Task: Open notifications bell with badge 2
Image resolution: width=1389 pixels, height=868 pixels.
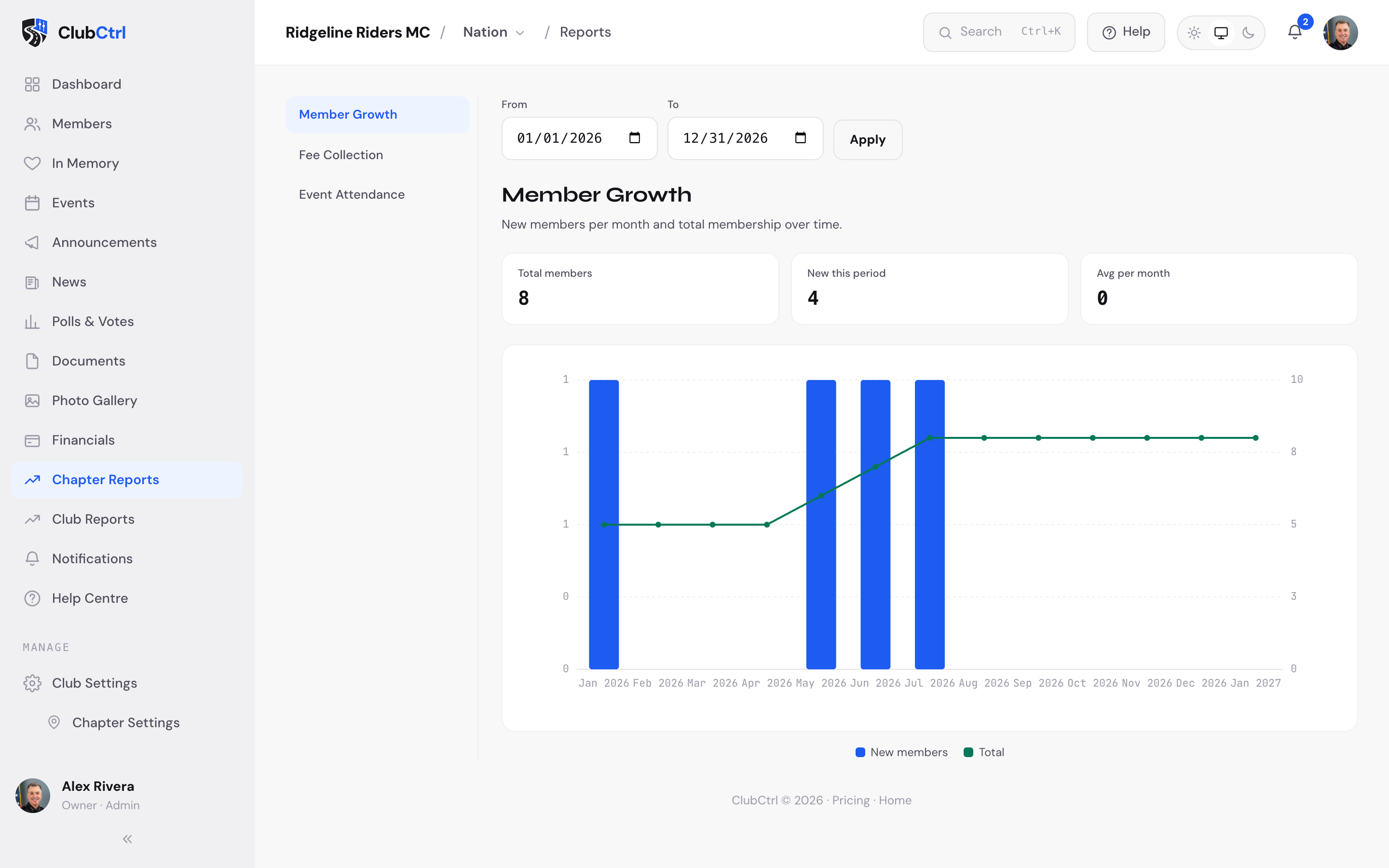Action: 1295,32
